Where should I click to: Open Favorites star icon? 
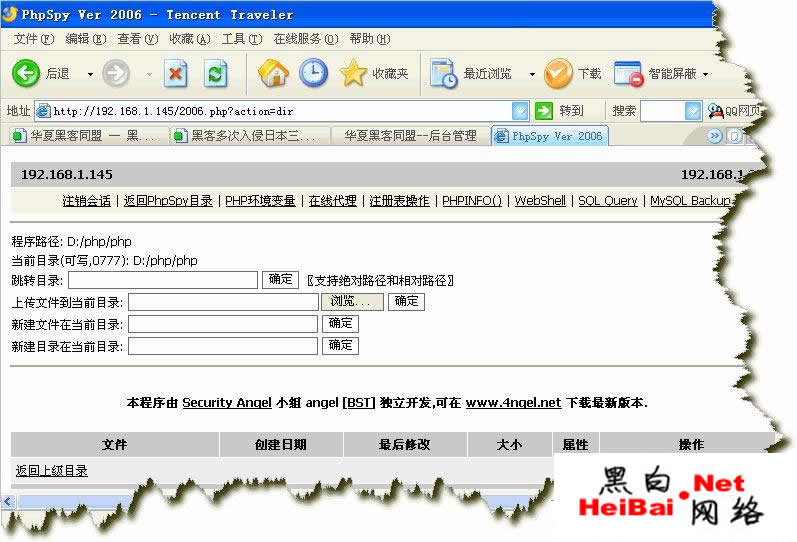pos(353,73)
